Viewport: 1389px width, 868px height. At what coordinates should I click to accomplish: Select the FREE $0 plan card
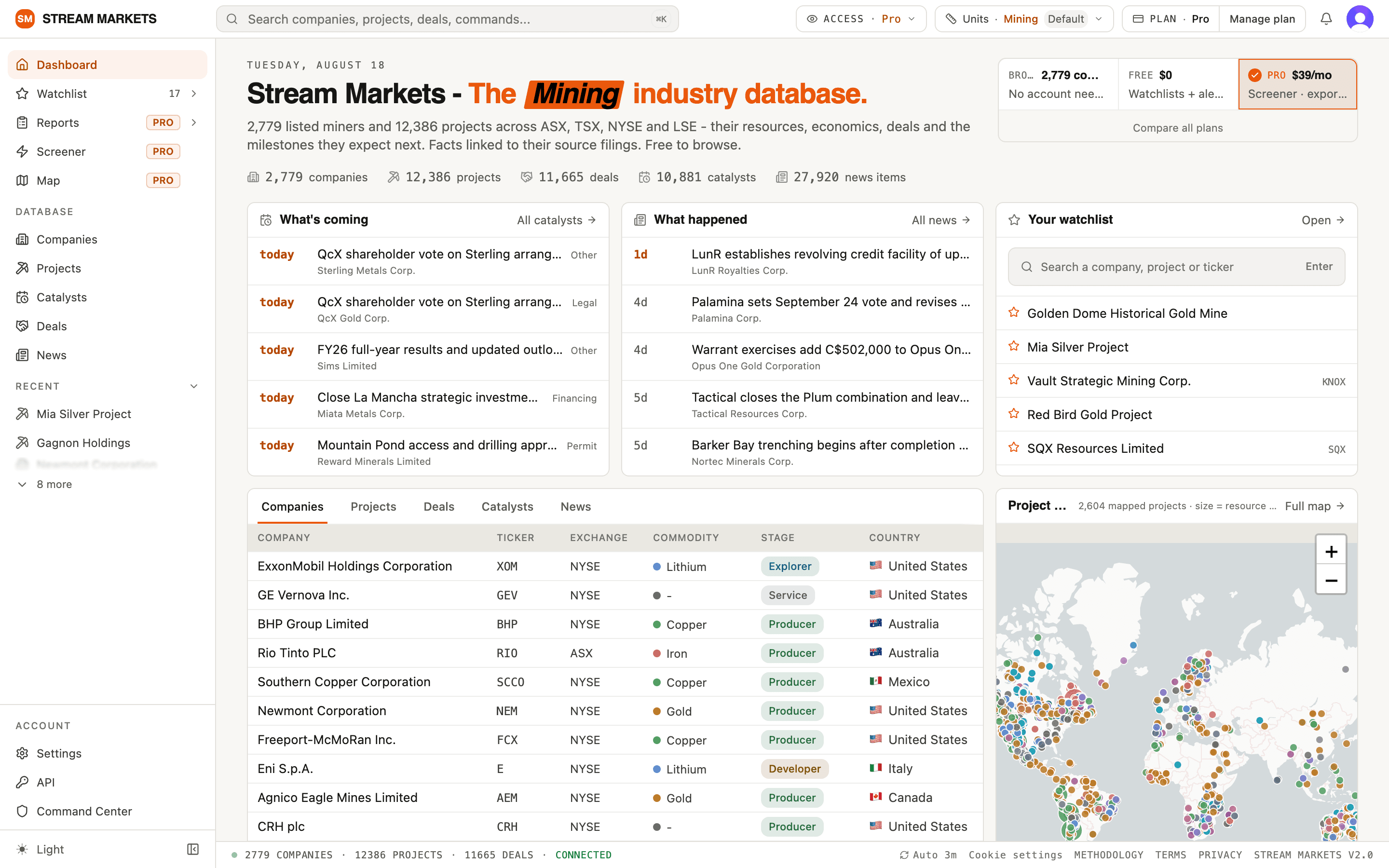[x=1178, y=84]
